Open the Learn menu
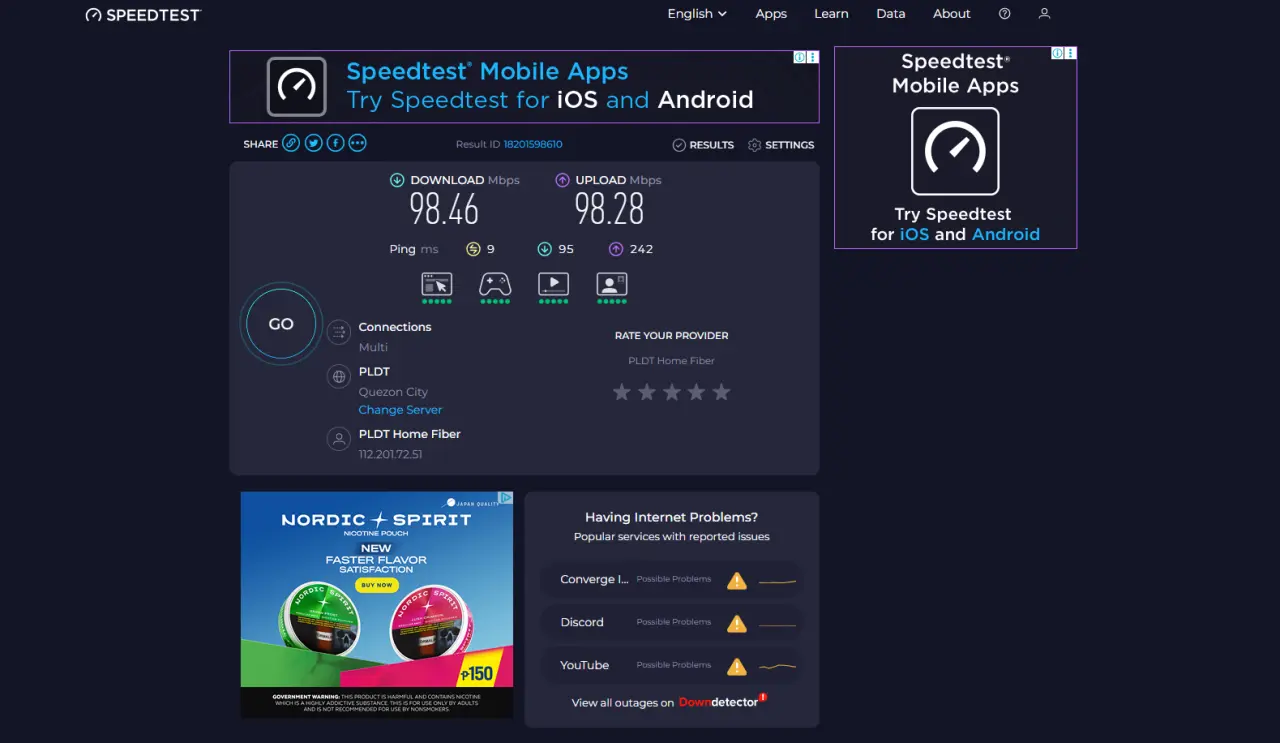 [x=831, y=14]
